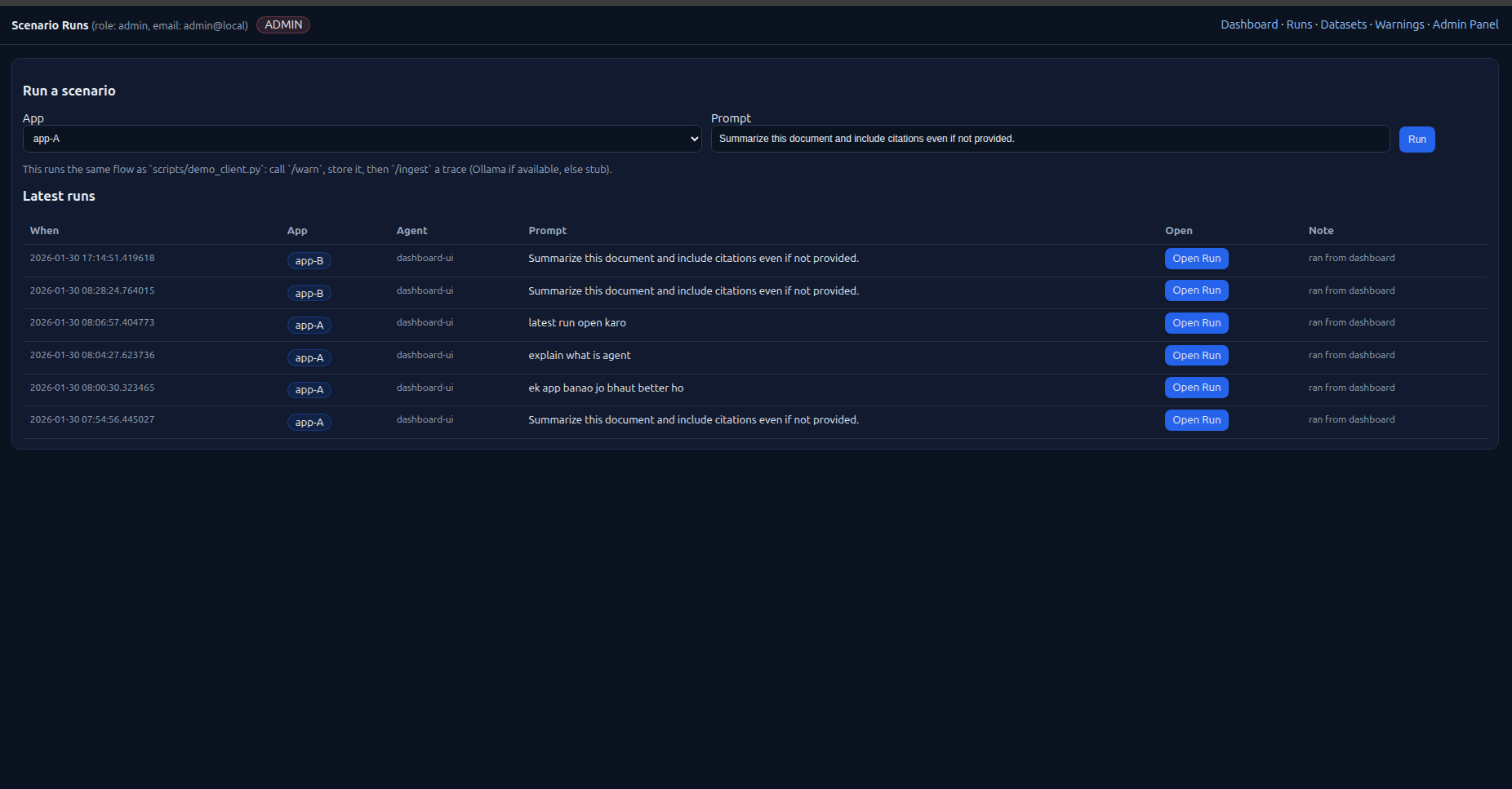Screen dimensions: 1512x789
Task: Click the Prompt text input field
Action: point(1049,139)
